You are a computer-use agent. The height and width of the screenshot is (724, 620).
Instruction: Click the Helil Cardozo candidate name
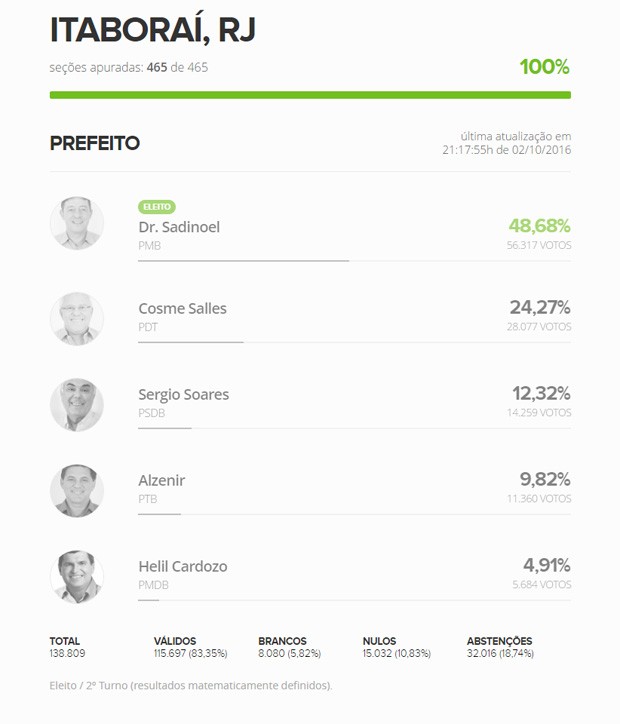[182, 566]
